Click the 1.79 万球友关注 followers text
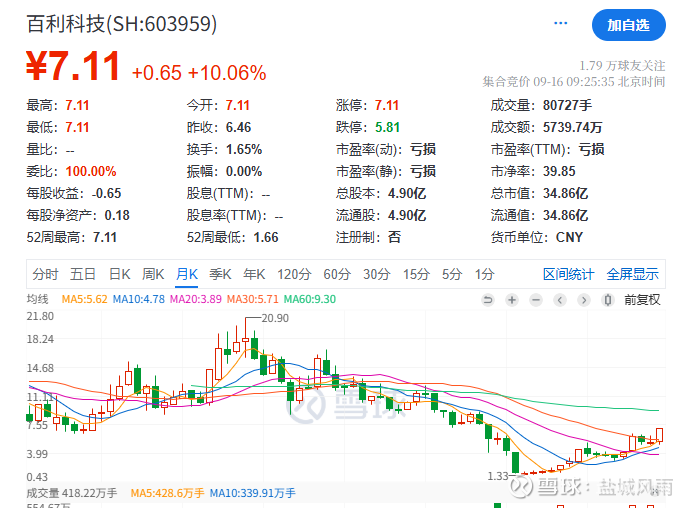Screen dimensions: 693x508 pyautogui.click(x=622, y=65)
